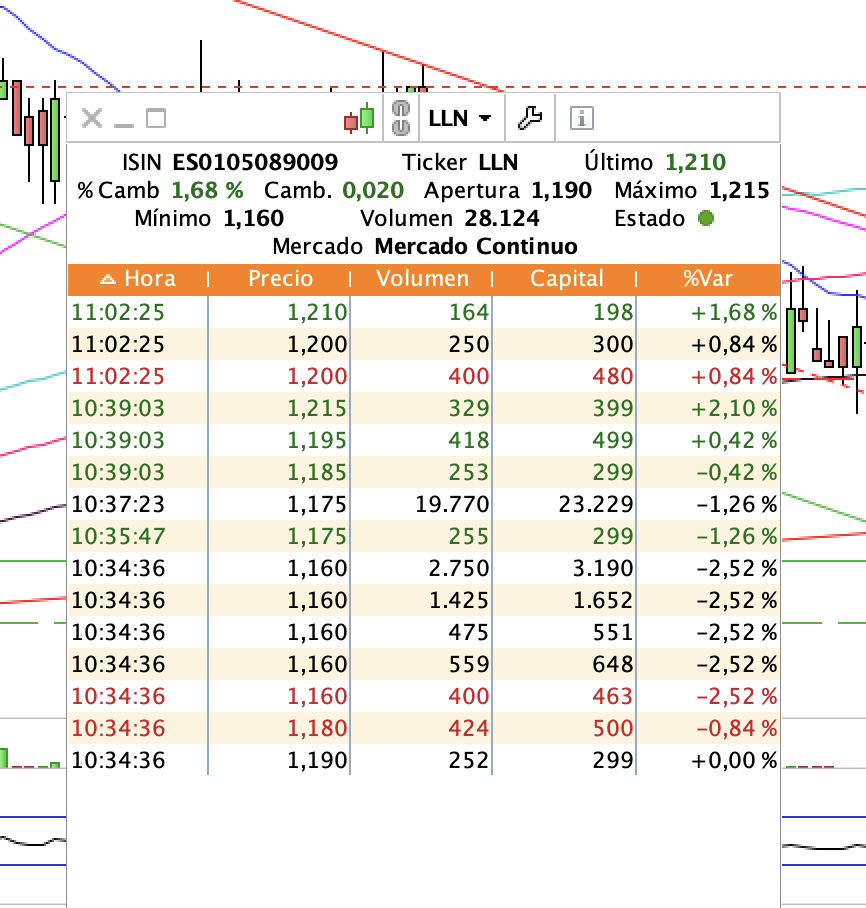
Task: Sort by the Capital column header
Action: tap(565, 279)
